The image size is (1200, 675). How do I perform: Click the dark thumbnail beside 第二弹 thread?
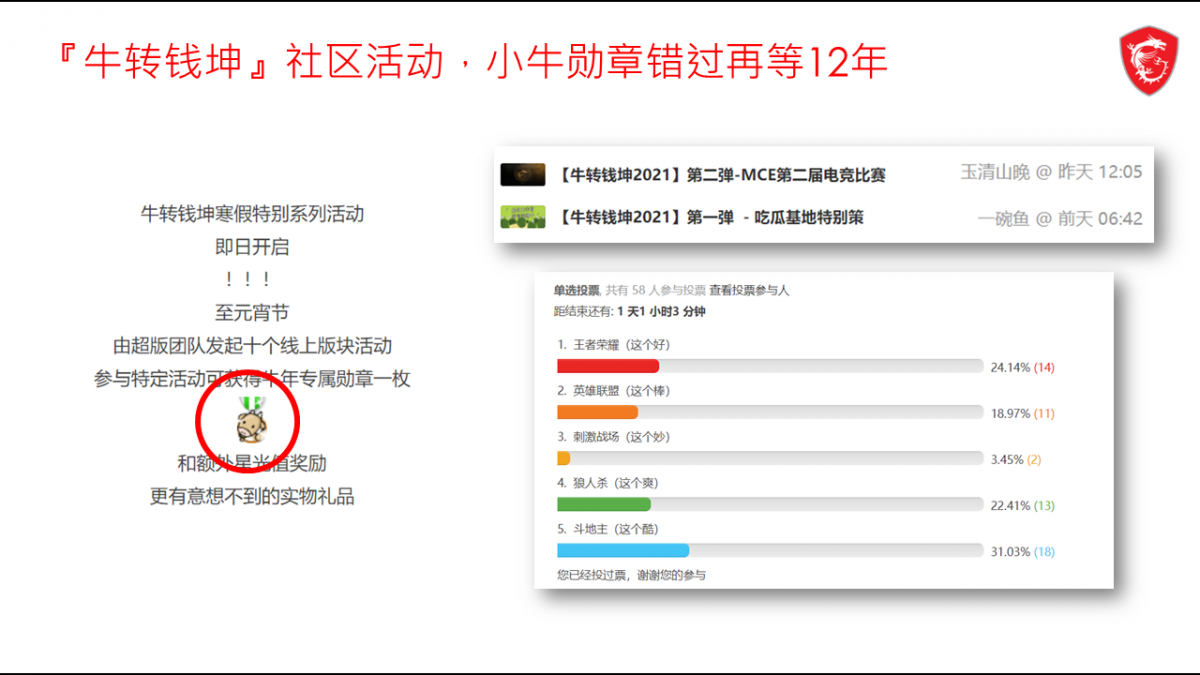tap(522, 175)
